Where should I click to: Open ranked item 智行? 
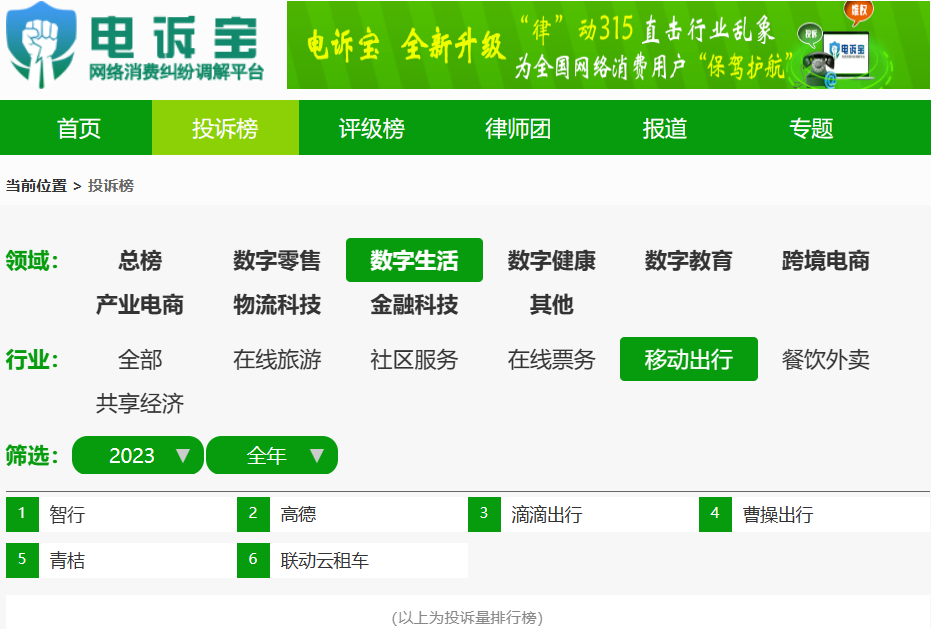(x=67, y=514)
